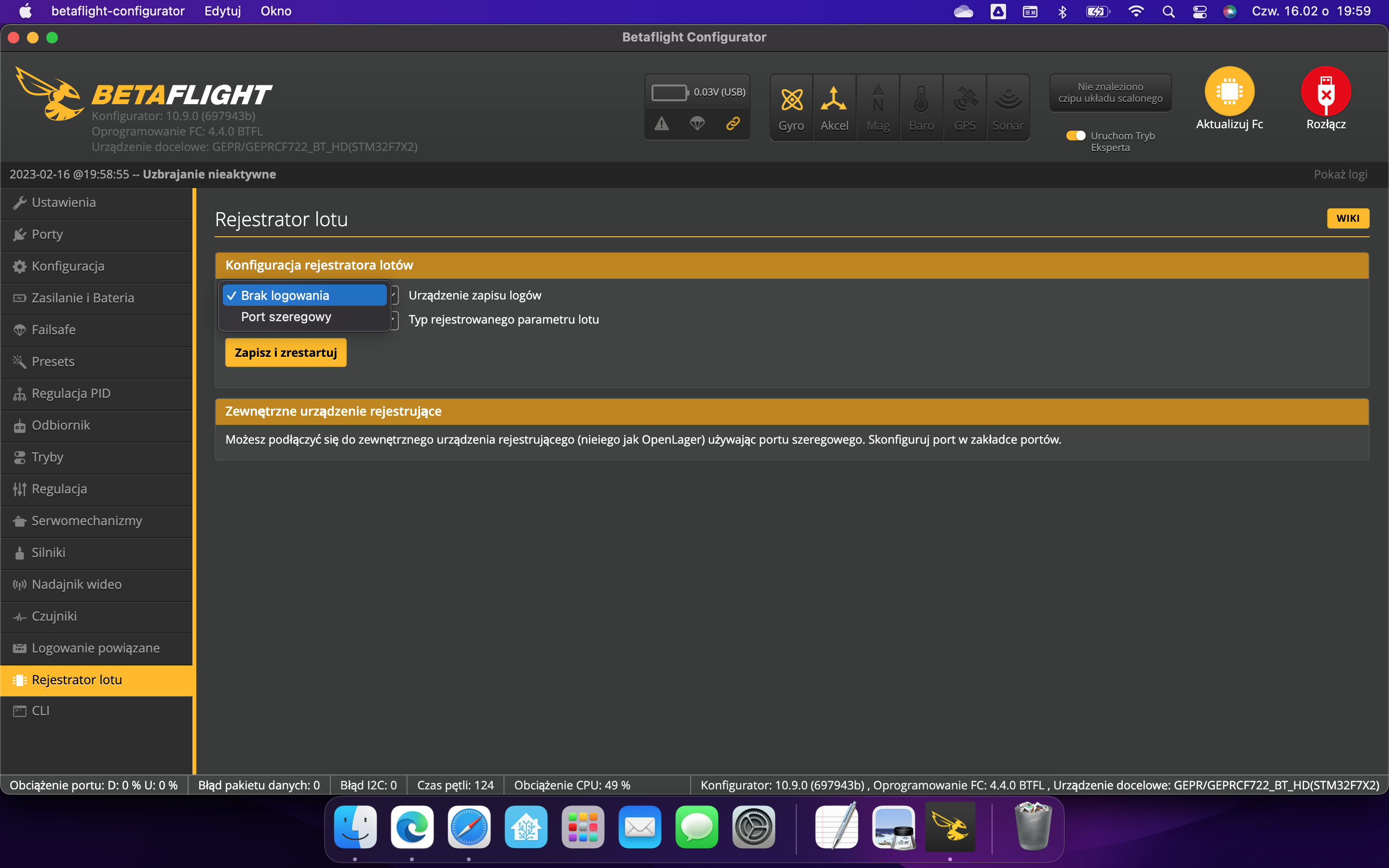Viewport: 1389px width, 868px height.
Task: Click Aktualizuj Fc firmware chip icon
Action: [x=1229, y=92]
